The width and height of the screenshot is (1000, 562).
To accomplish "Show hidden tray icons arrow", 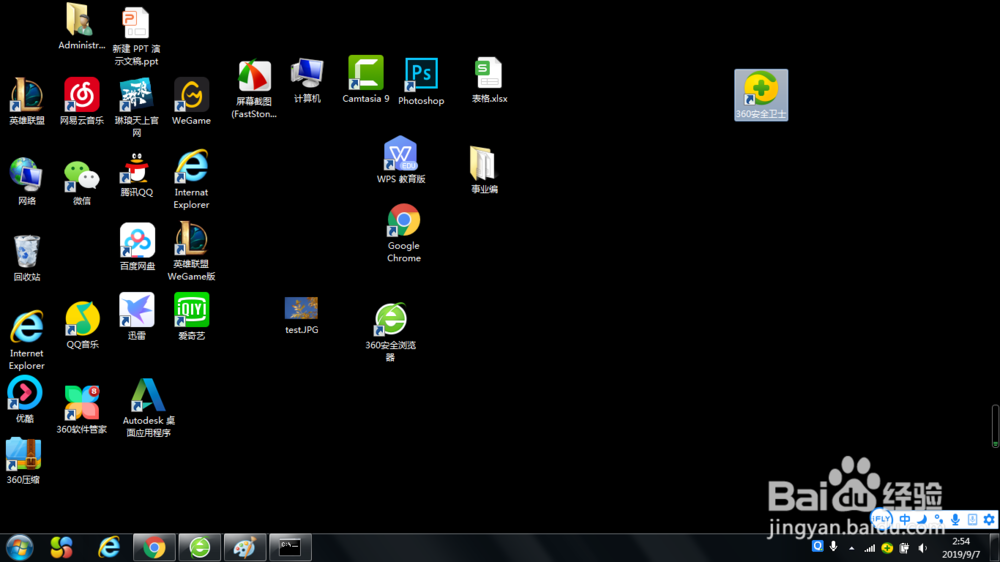I will 851,548.
